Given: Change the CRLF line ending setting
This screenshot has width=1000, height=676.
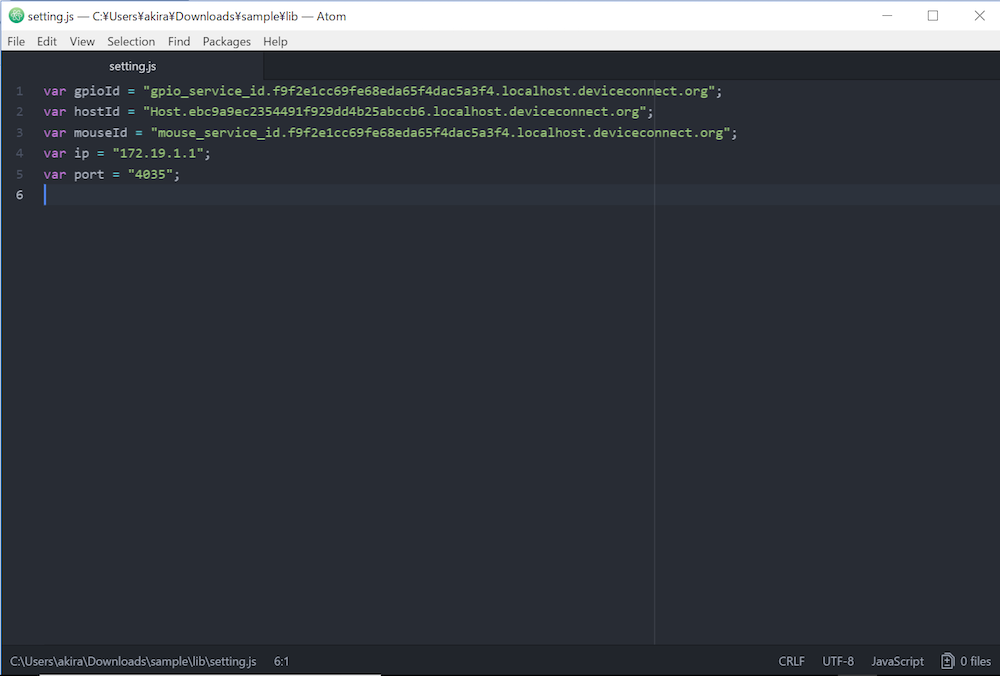Looking at the screenshot, I should tap(791, 661).
